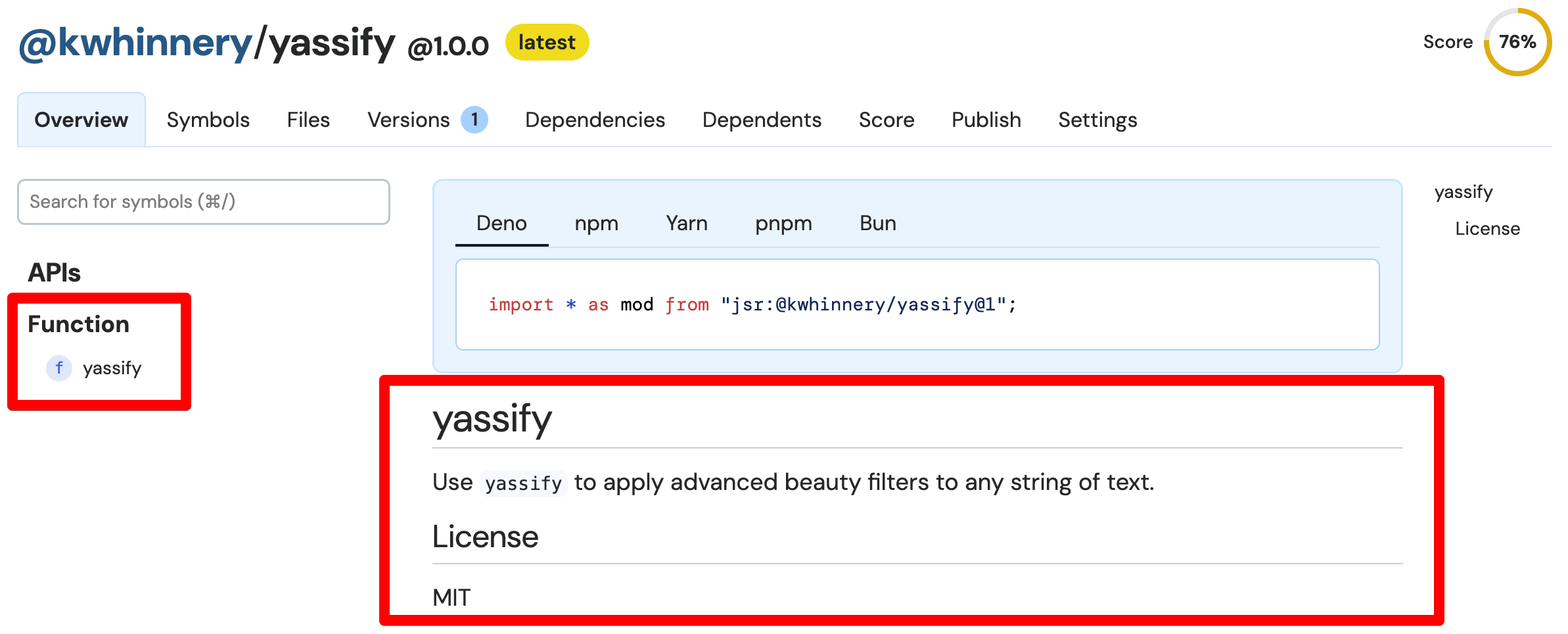
Task: Click the Search for symbols field
Action: tap(203, 201)
